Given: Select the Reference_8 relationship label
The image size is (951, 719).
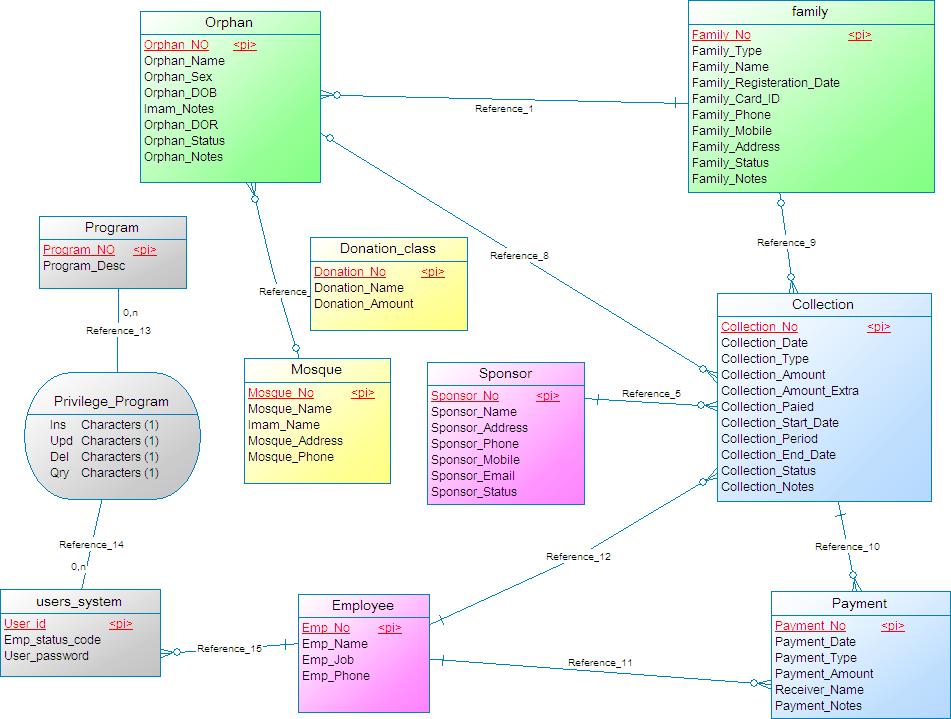Looking at the screenshot, I should 519,256.
